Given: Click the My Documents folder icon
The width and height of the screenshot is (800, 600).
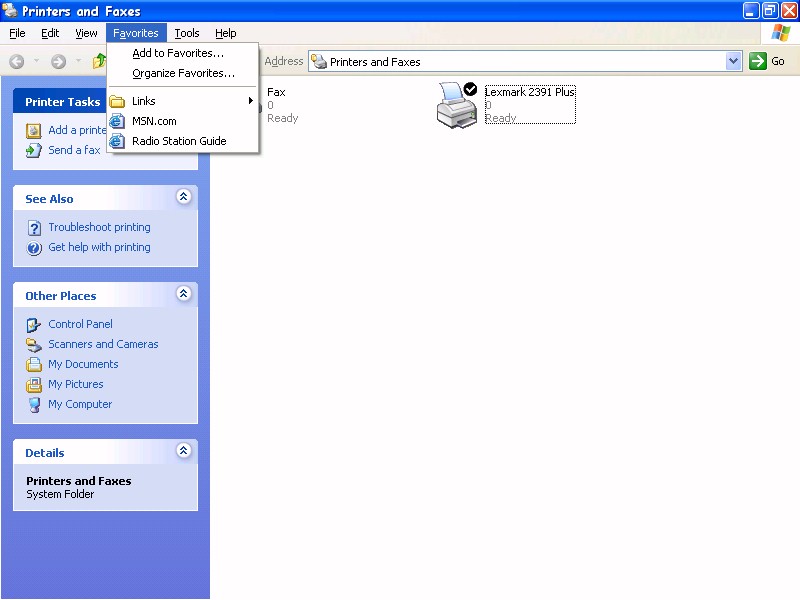Looking at the screenshot, I should pos(34,364).
